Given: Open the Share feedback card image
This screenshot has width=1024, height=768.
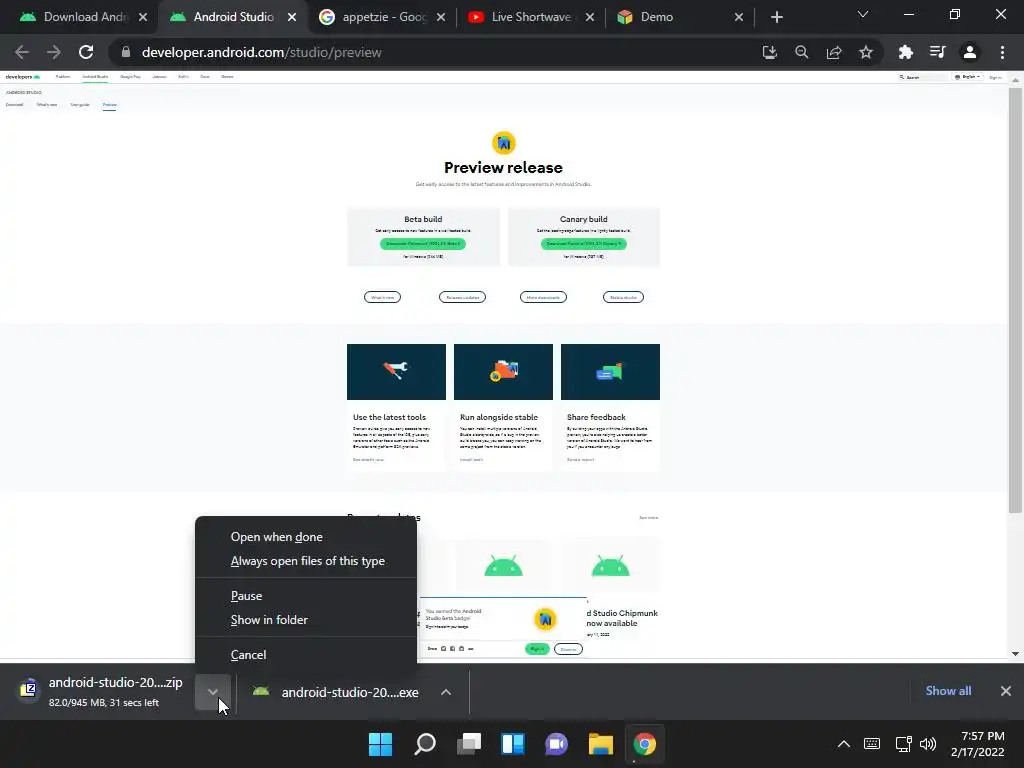Looking at the screenshot, I should (x=611, y=372).
